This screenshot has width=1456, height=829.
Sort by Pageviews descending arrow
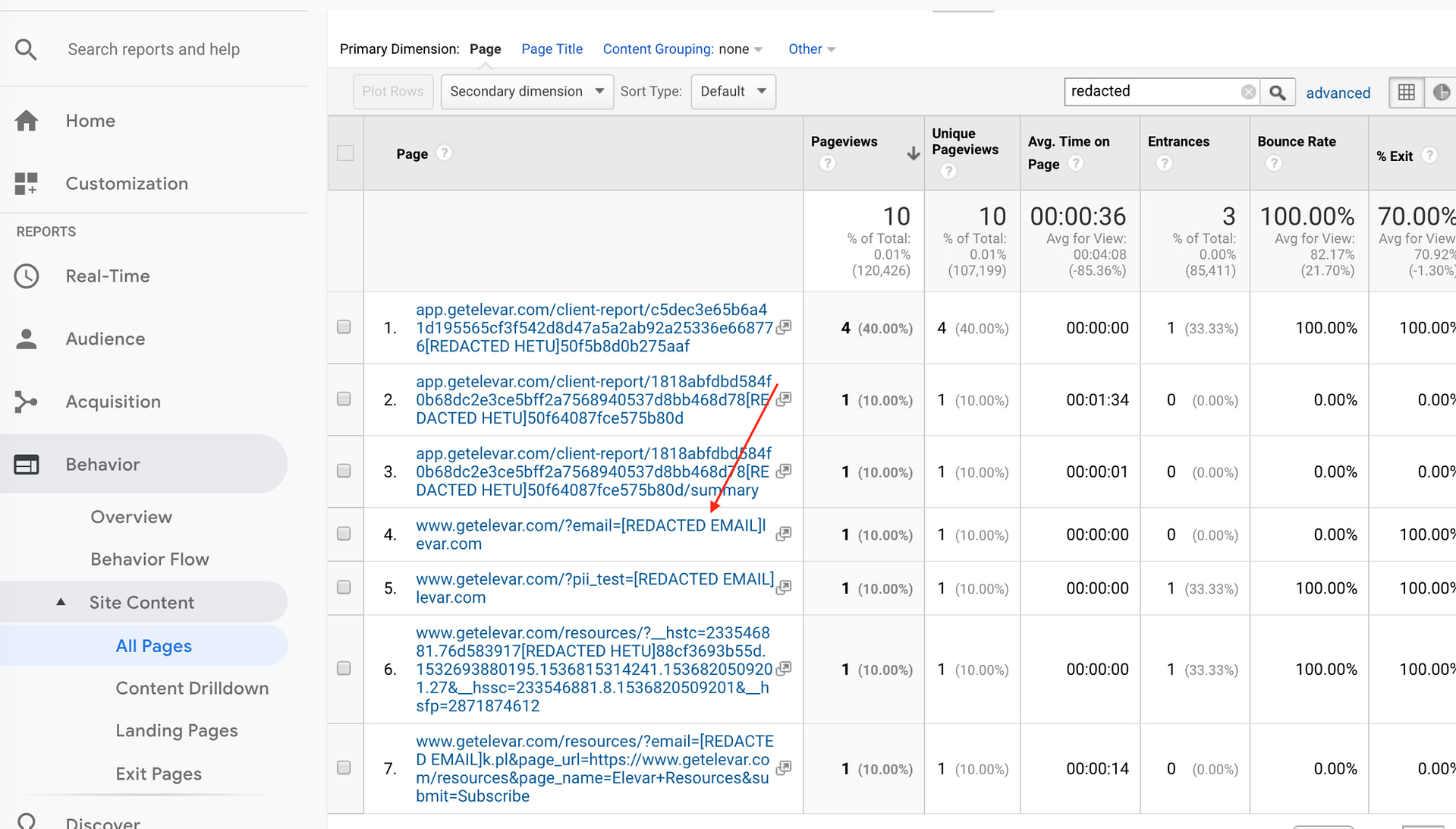coord(913,153)
